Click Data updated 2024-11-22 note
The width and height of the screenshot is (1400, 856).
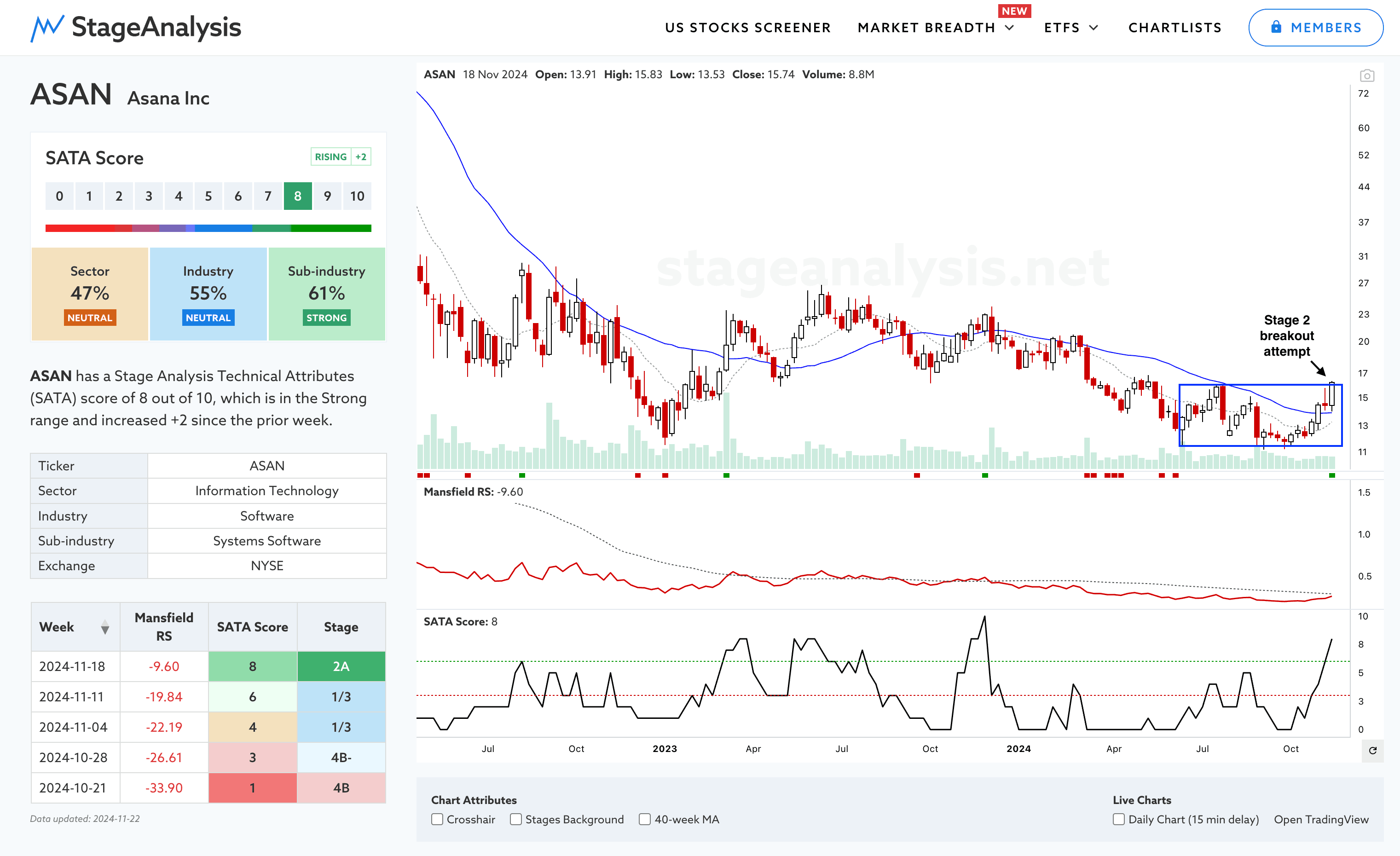(85, 819)
